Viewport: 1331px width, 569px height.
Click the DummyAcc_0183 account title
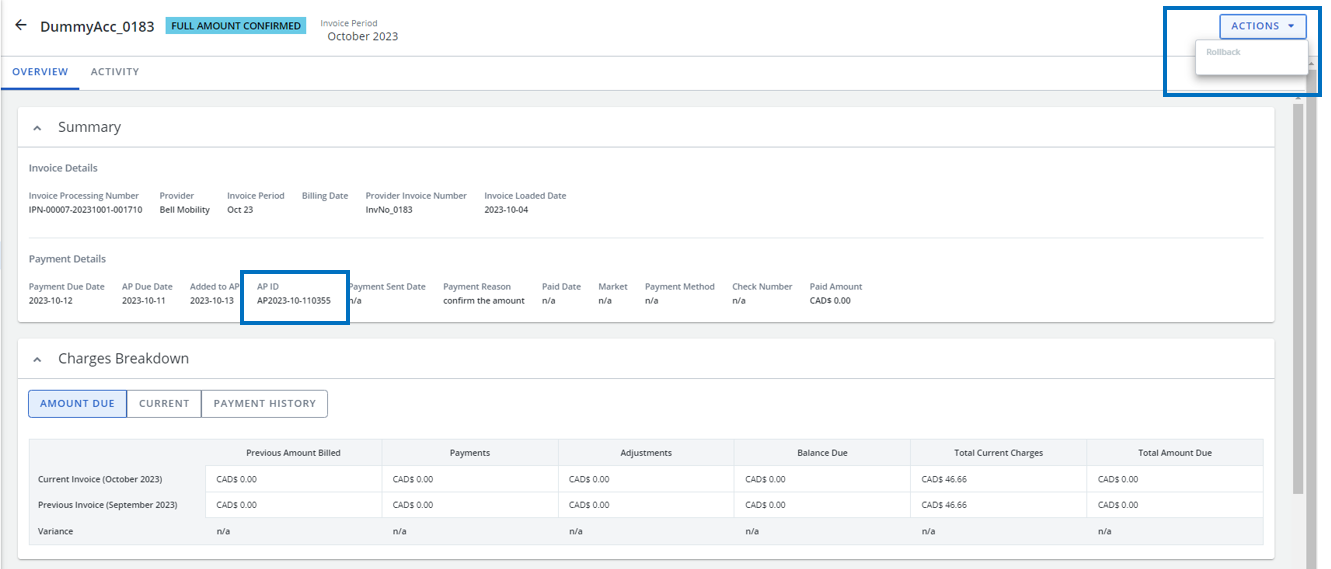(x=97, y=27)
